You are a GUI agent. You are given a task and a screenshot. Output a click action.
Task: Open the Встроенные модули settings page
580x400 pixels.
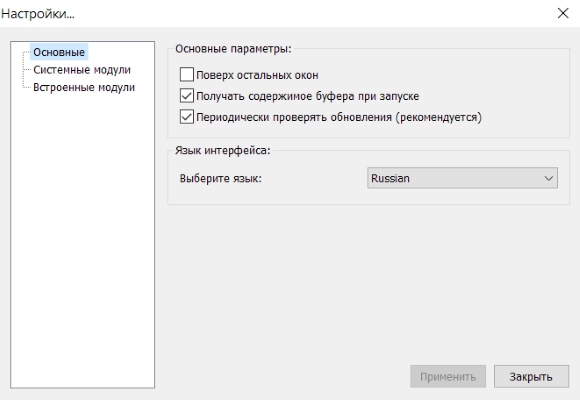coord(84,87)
